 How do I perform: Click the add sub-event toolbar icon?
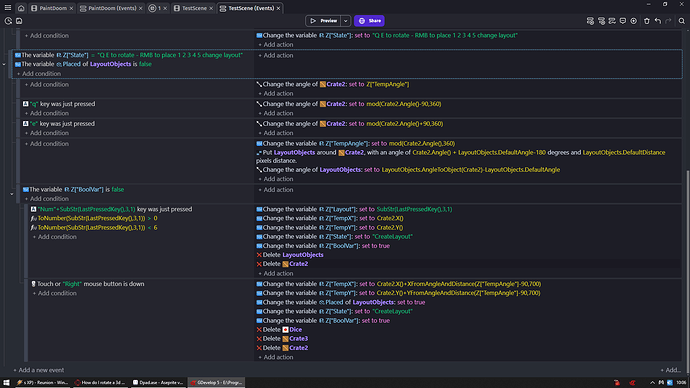[601, 21]
